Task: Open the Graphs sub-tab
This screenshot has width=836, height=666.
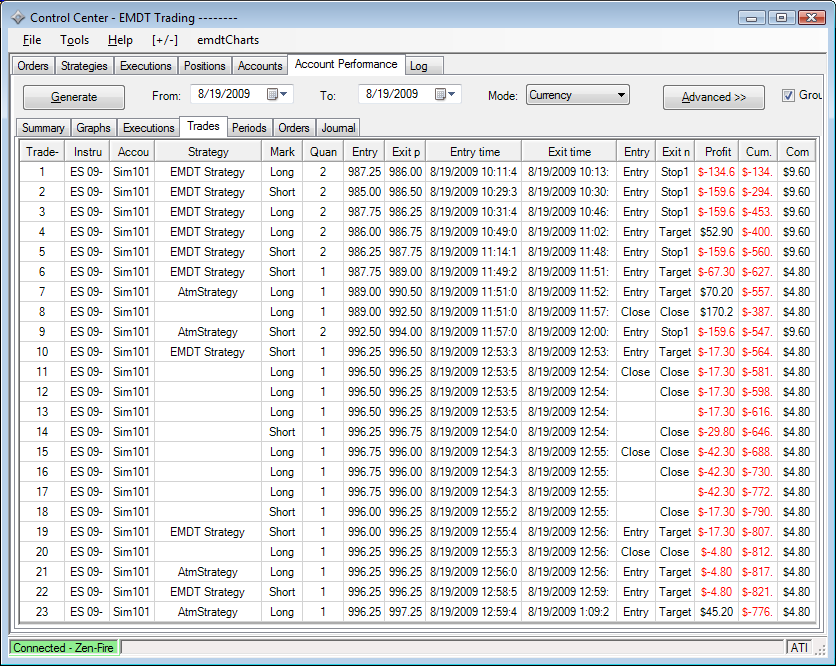Action: 93,128
